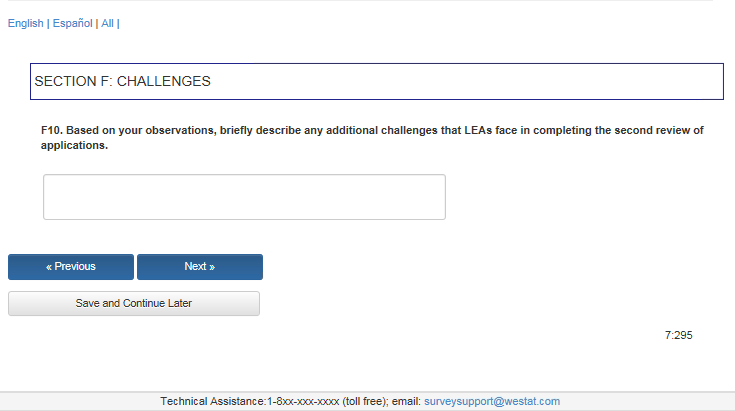The image size is (735, 411).
Task: Click the word "applications" ending the question
Action: pos(73,145)
